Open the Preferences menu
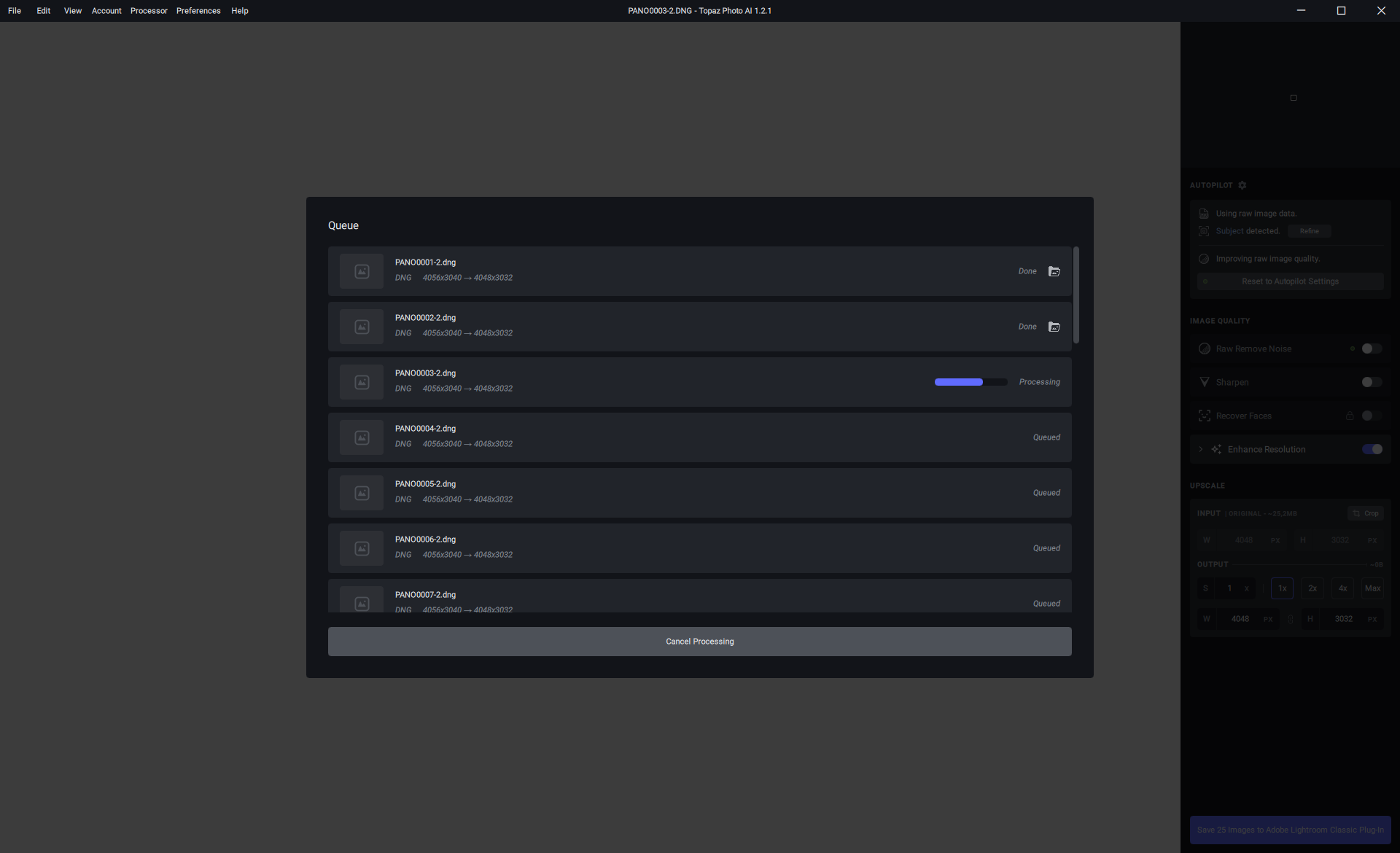This screenshot has width=1400, height=853. [198, 11]
